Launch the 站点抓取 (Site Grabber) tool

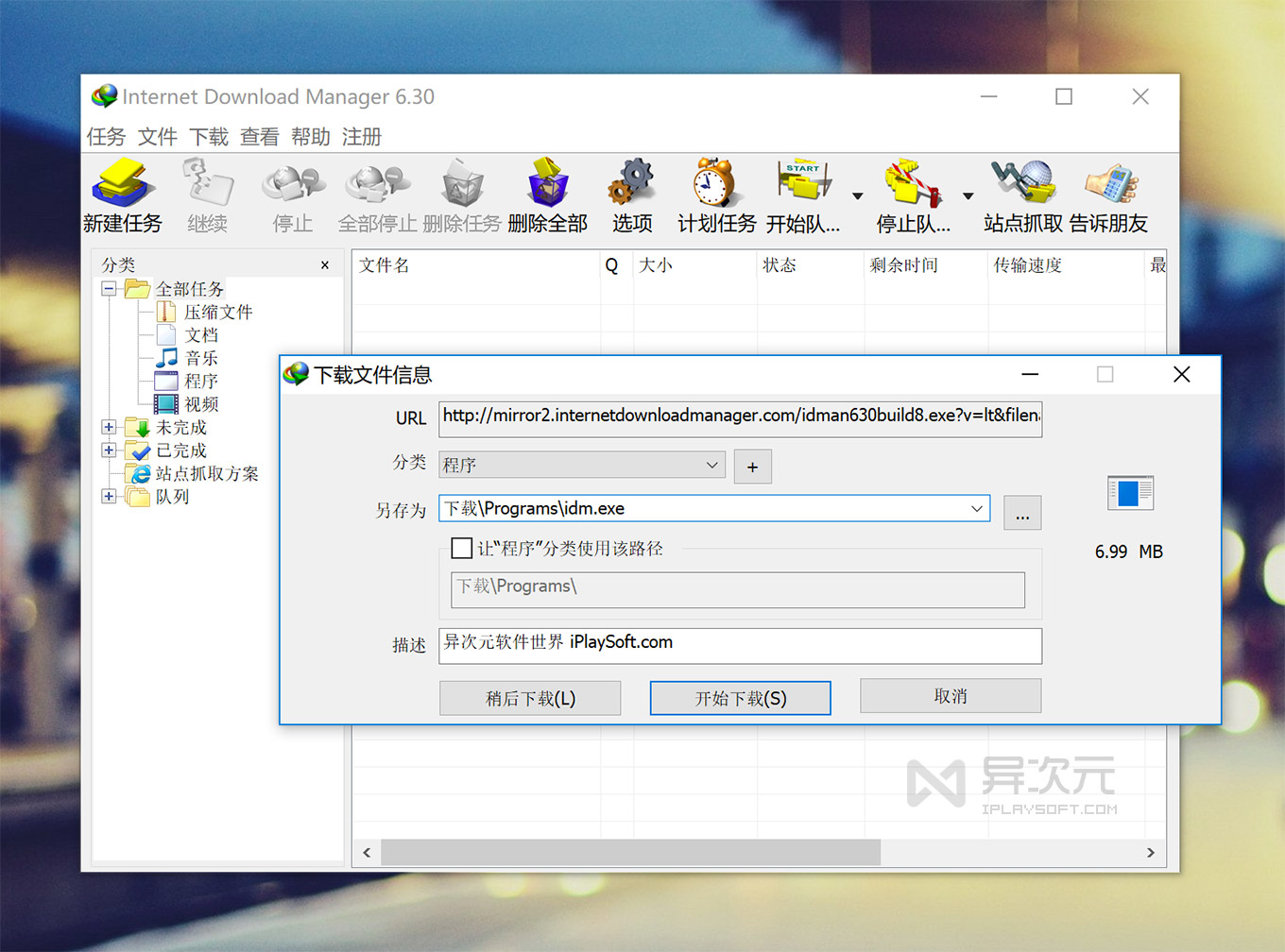(x=1021, y=194)
